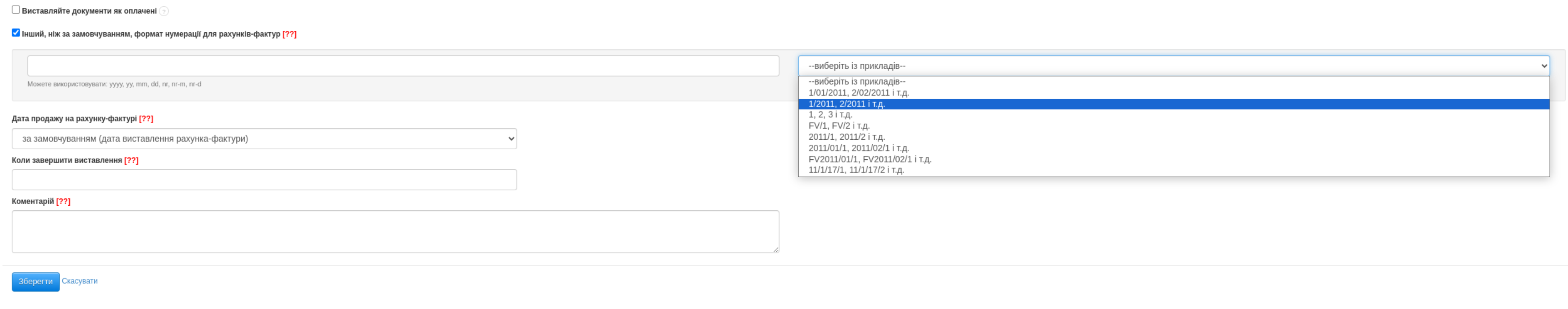This screenshot has height=309, width=1568.
Task: Select '1/01/2011, 2/02/2011 і т.д.' option
Action: 858,93
